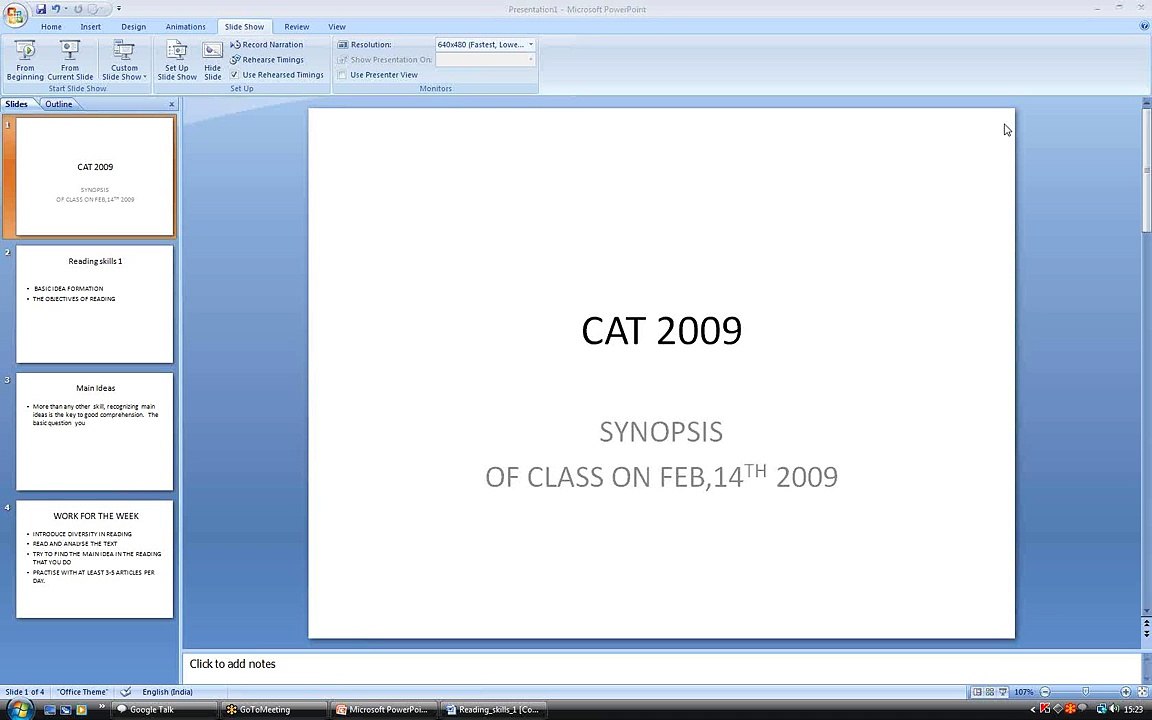This screenshot has height=720, width=1152.
Task: Show hidden tray icons arrow
Action: [1033, 710]
